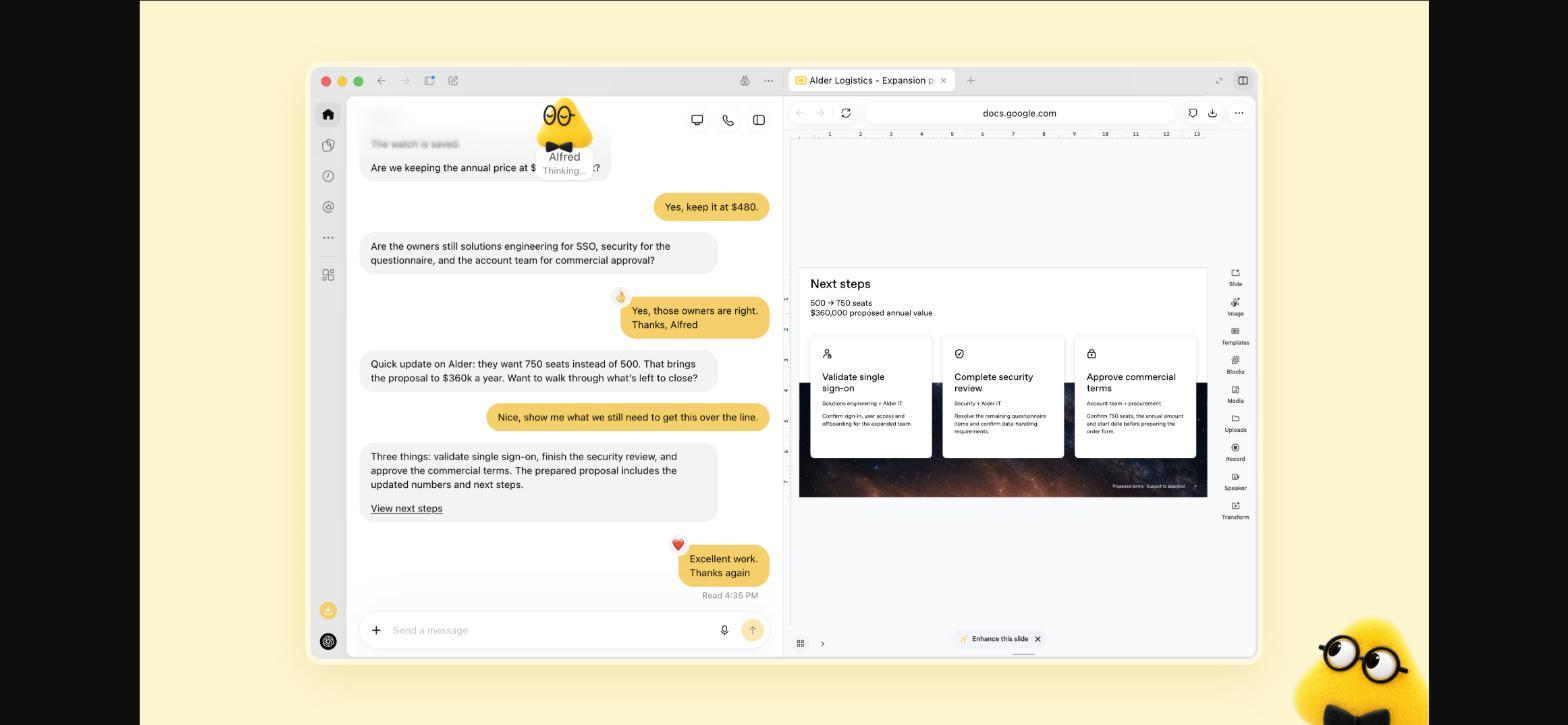Open a new browser tab
This screenshot has height=725, width=1568.
tap(970, 81)
